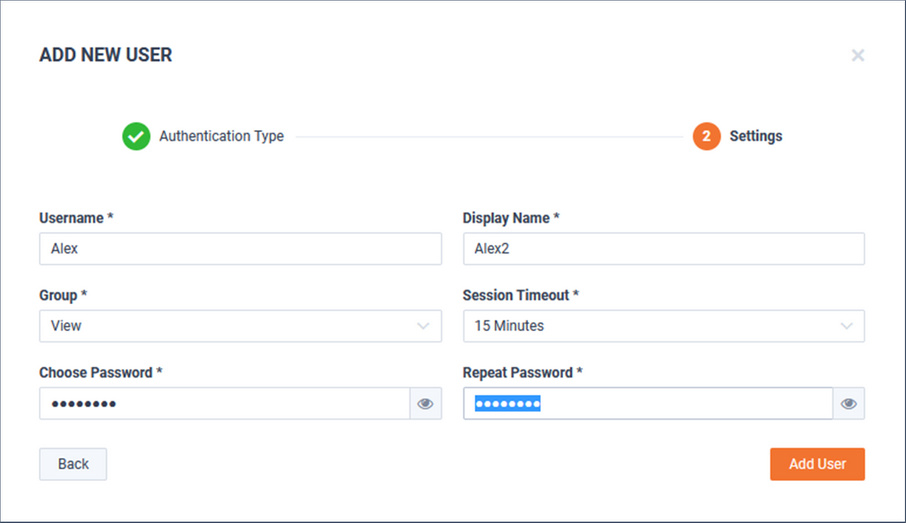
Task: Focus the Choose Password input field
Action: [x=225, y=403]
